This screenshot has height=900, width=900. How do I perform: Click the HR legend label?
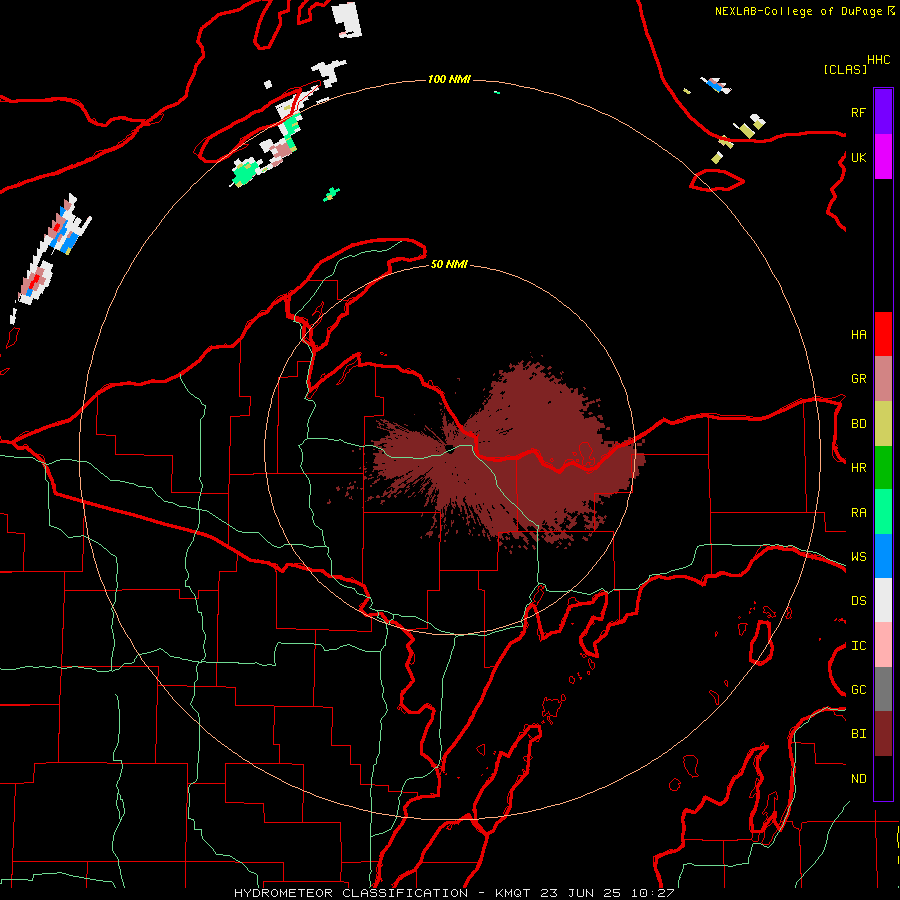coord(858,468)
